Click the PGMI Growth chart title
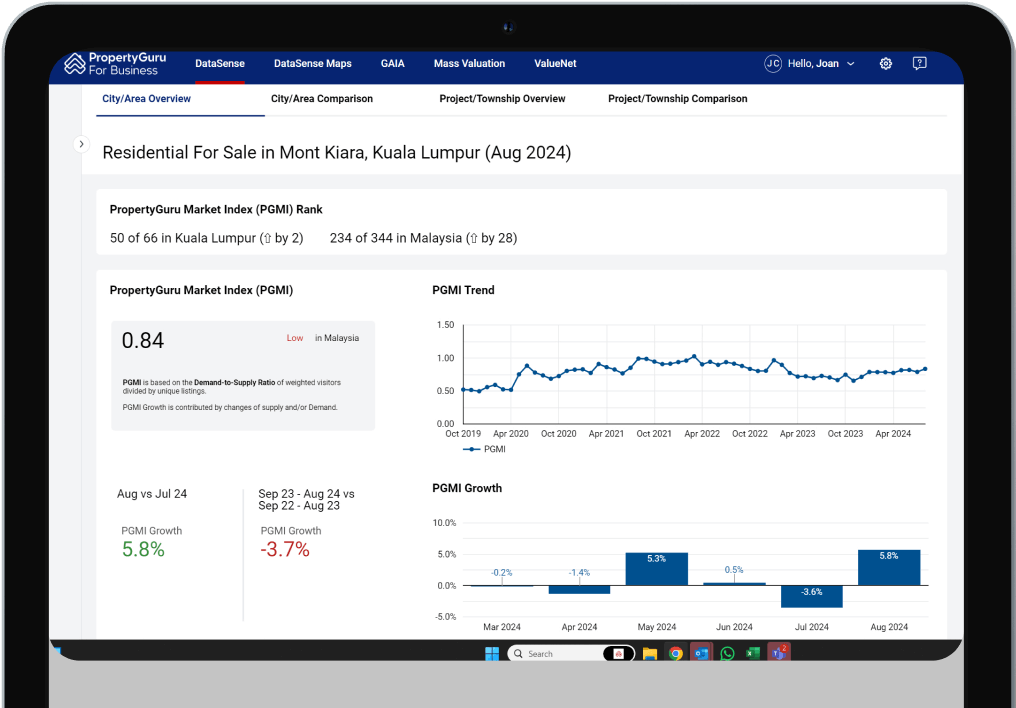The image size is (1016, 708). click(x=467, y=488)
